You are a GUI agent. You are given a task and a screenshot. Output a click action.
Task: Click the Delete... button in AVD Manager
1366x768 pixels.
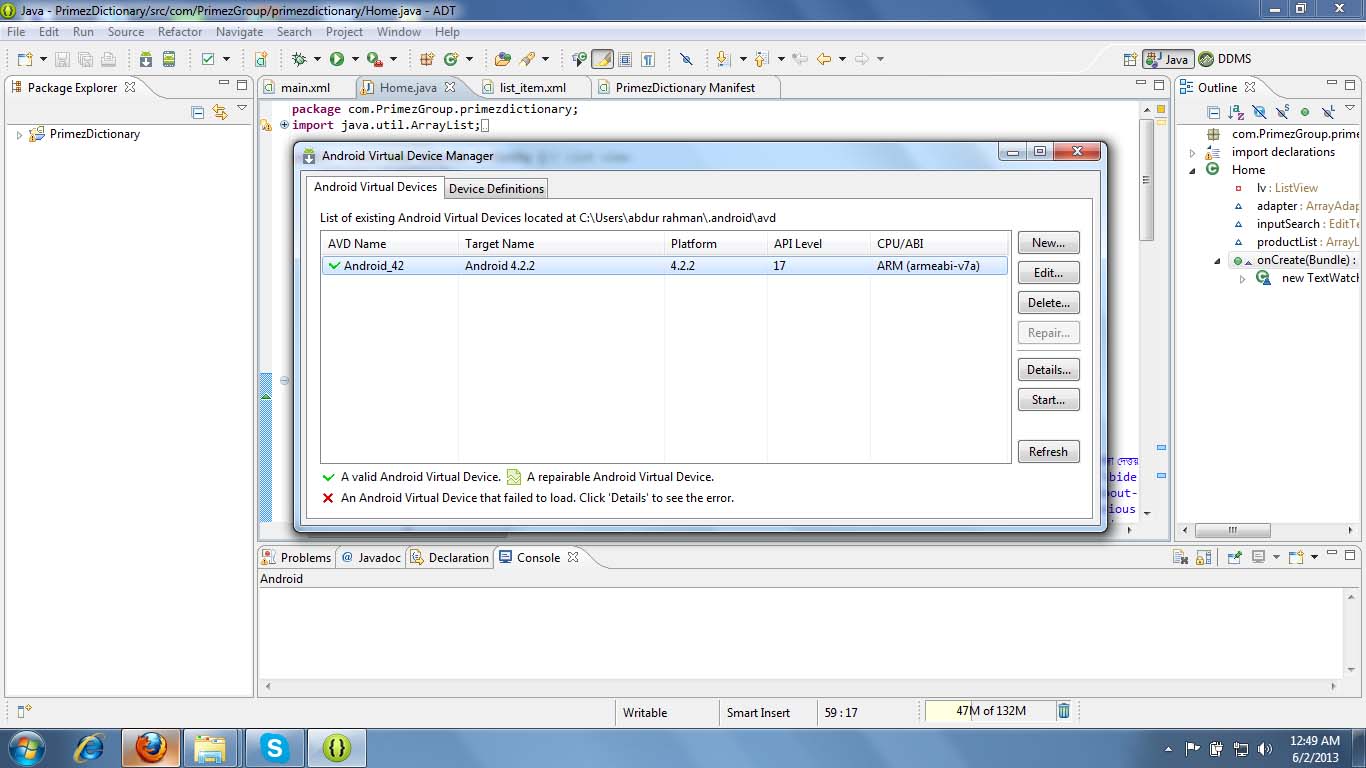1048,303
